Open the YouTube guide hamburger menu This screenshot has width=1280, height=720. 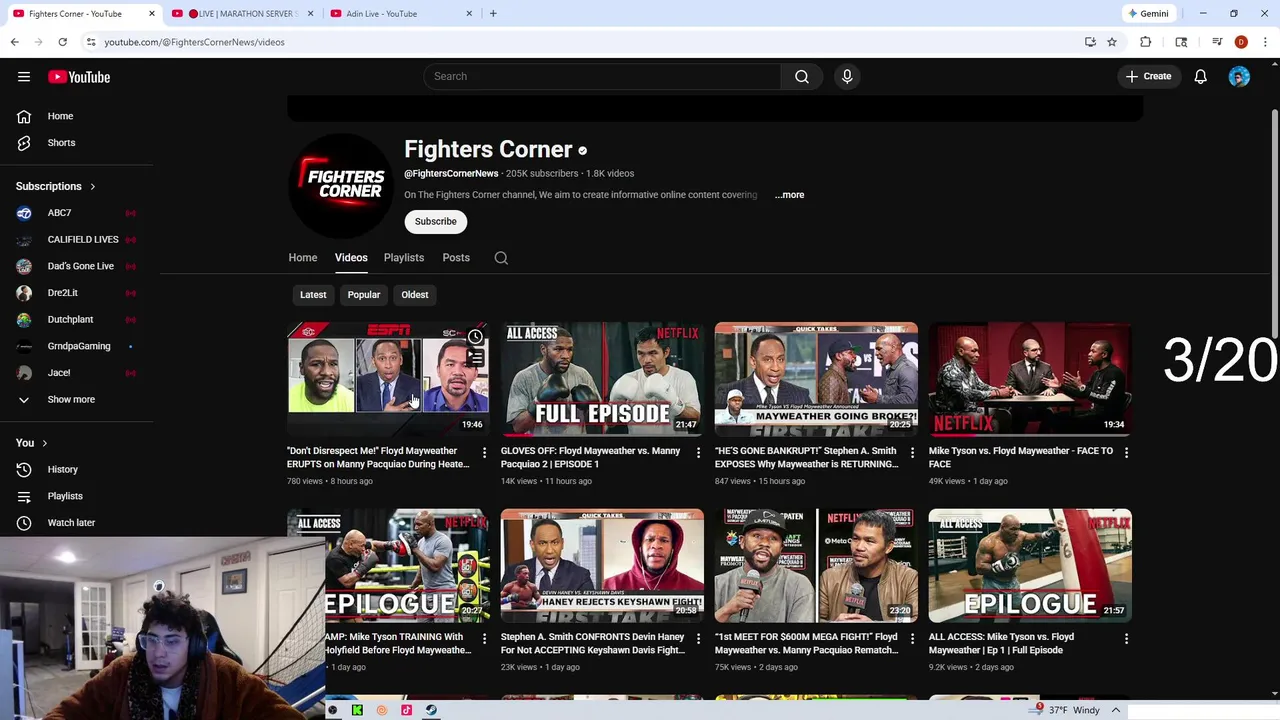pos(24,77)
